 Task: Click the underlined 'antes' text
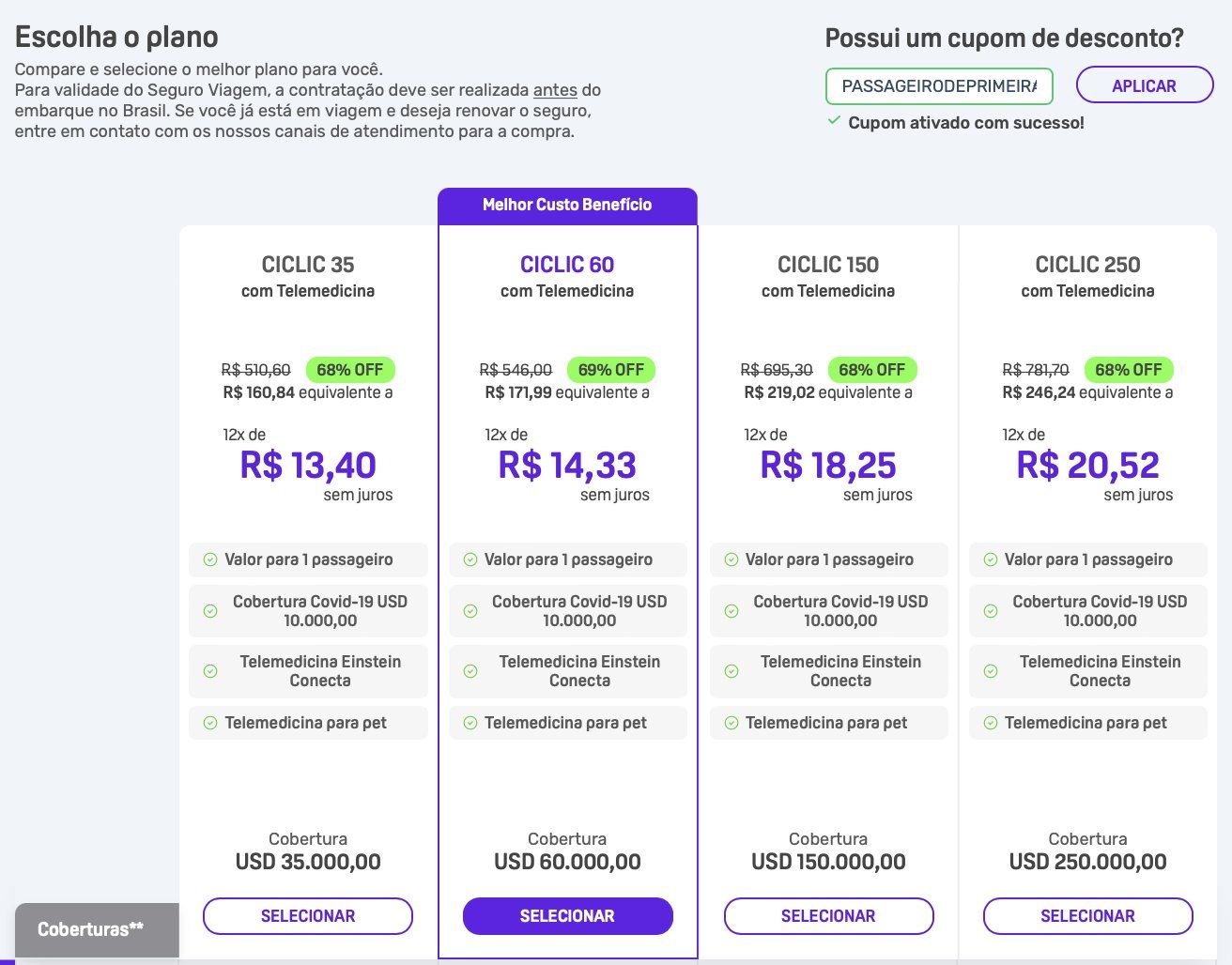tap(555, 90)
